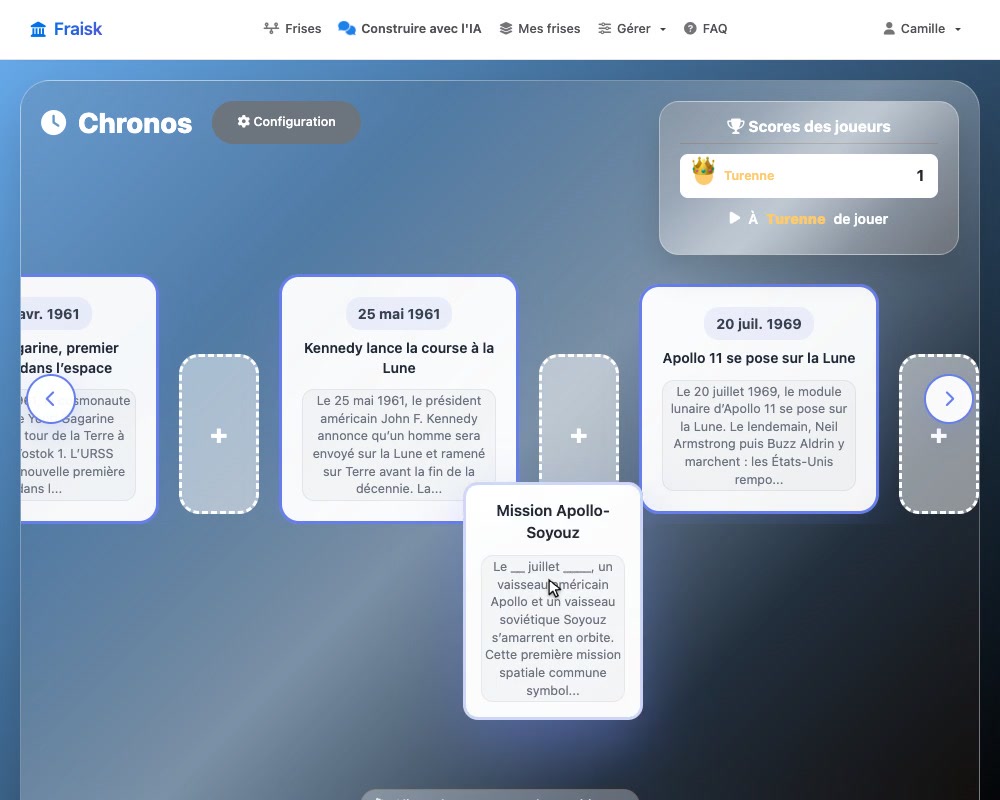The width and height of the screenshot is (1000, 800).
Task: Click Turenne's score value 1
Action: pyautogui.click(x=920, y=175)
